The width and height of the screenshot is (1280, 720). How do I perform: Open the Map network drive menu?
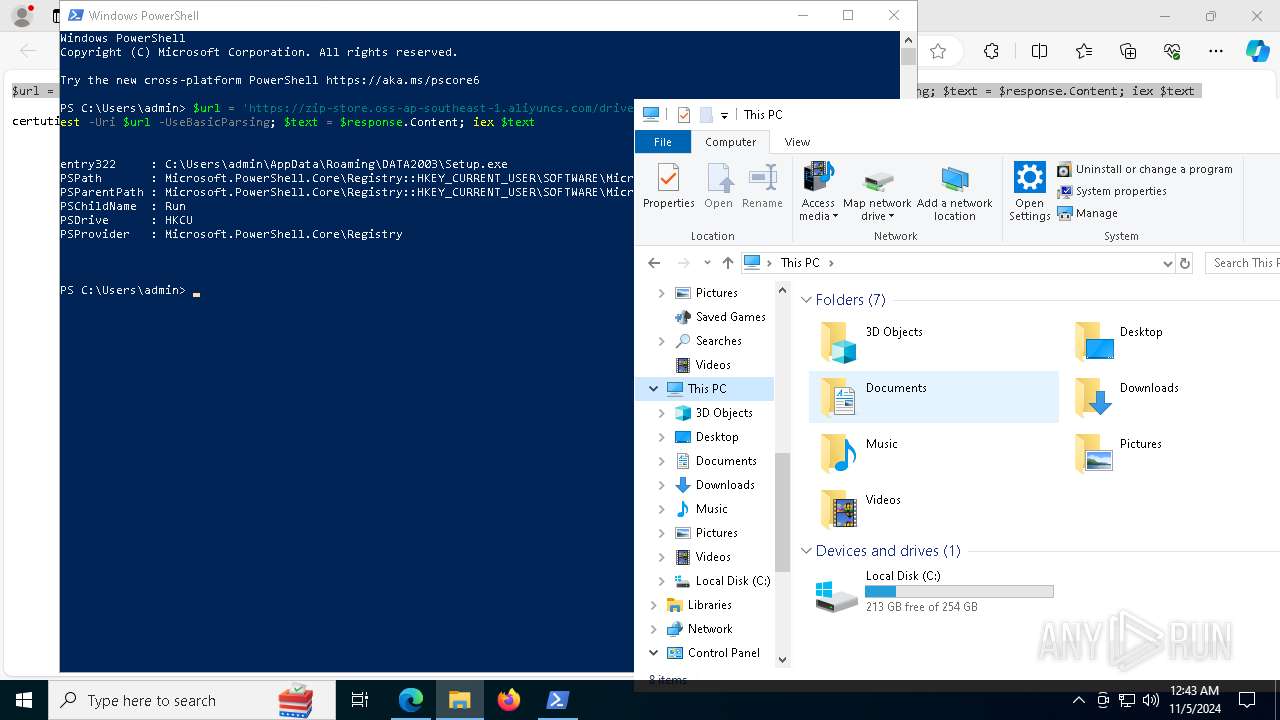tap(877, 192)
